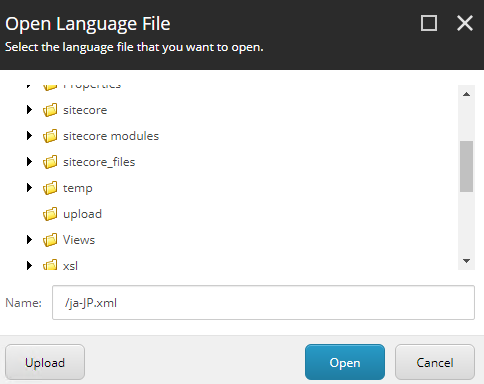
Task: Click the sitecore modules folder icon
Action: point(50,136)
